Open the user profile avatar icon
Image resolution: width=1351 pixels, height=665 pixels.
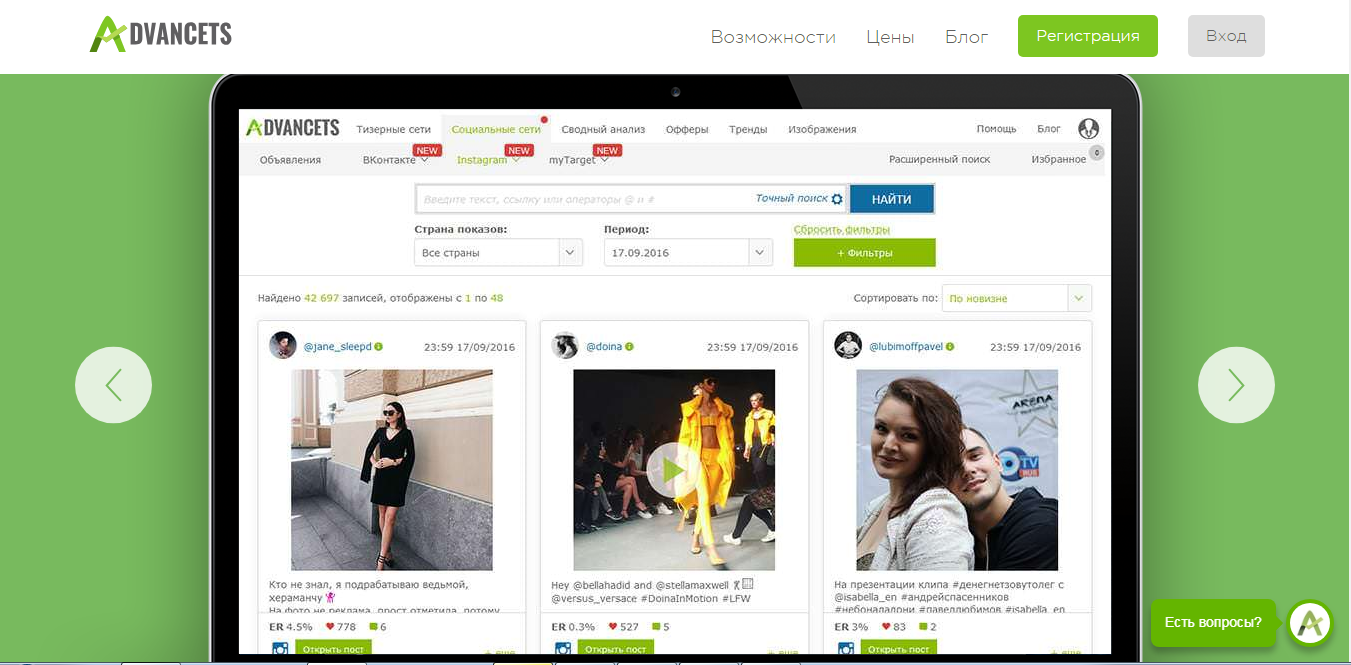tap(1089, 129)
